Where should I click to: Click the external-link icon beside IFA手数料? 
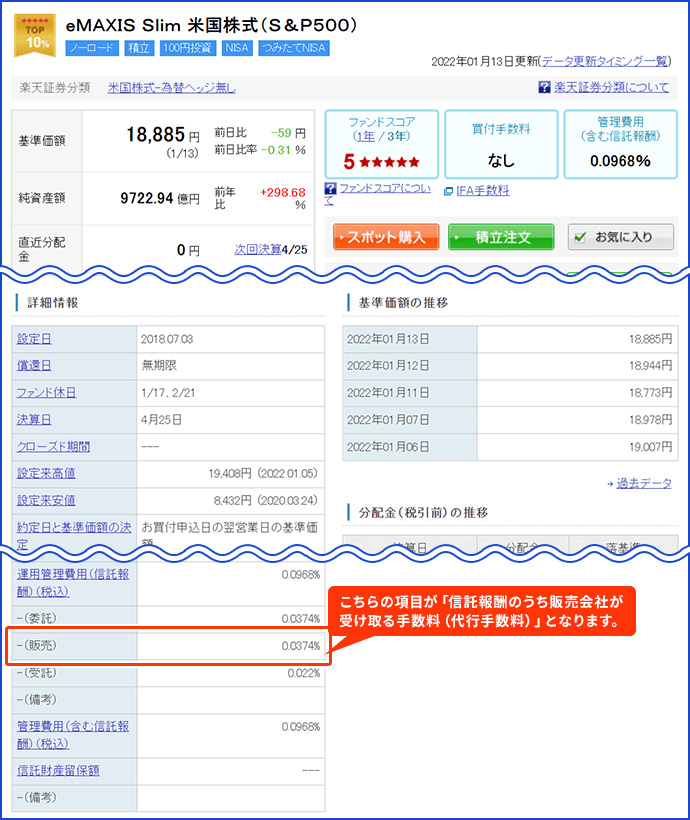448,191
